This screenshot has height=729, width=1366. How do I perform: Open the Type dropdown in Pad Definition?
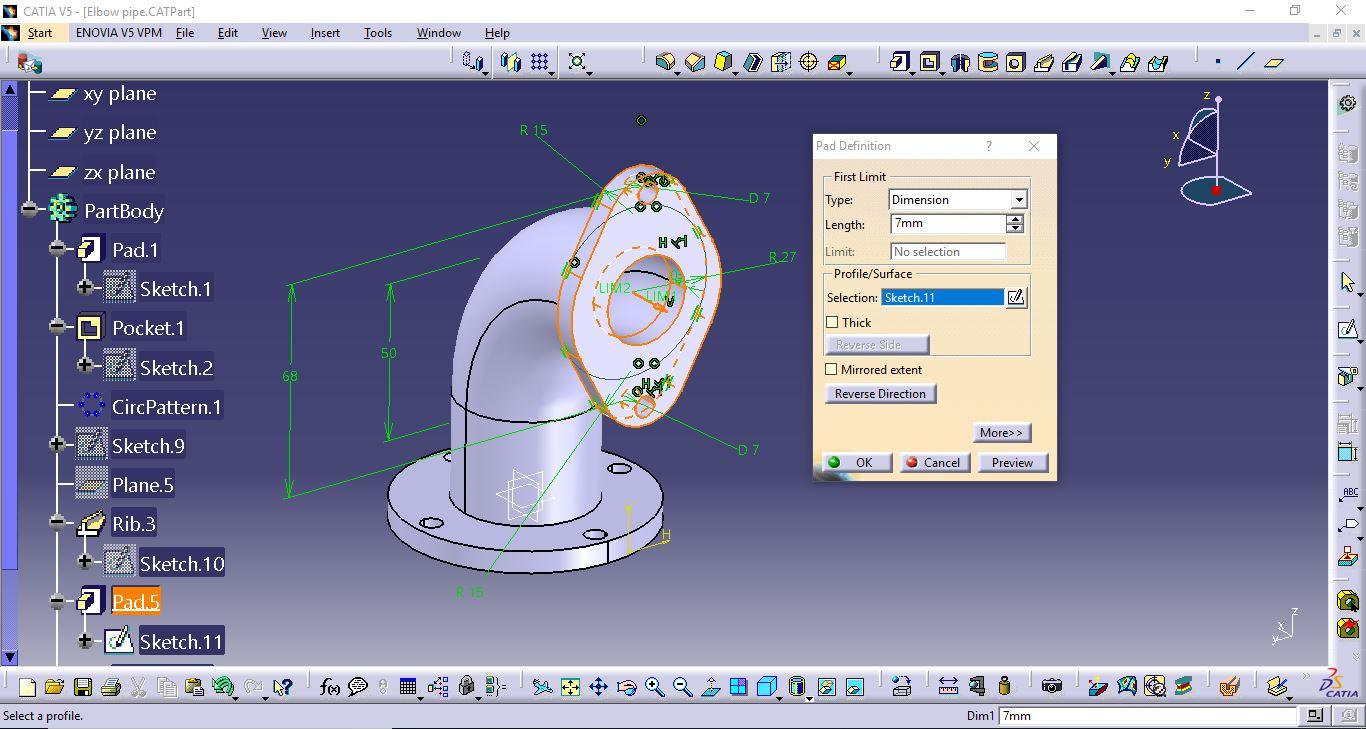1018,200
